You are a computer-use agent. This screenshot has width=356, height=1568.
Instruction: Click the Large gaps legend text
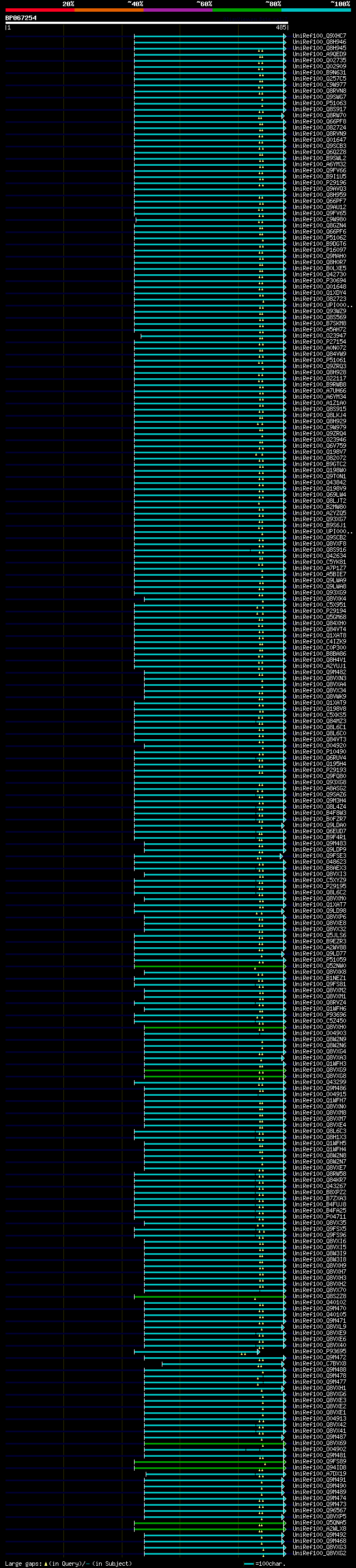[x=68, y=1563]
